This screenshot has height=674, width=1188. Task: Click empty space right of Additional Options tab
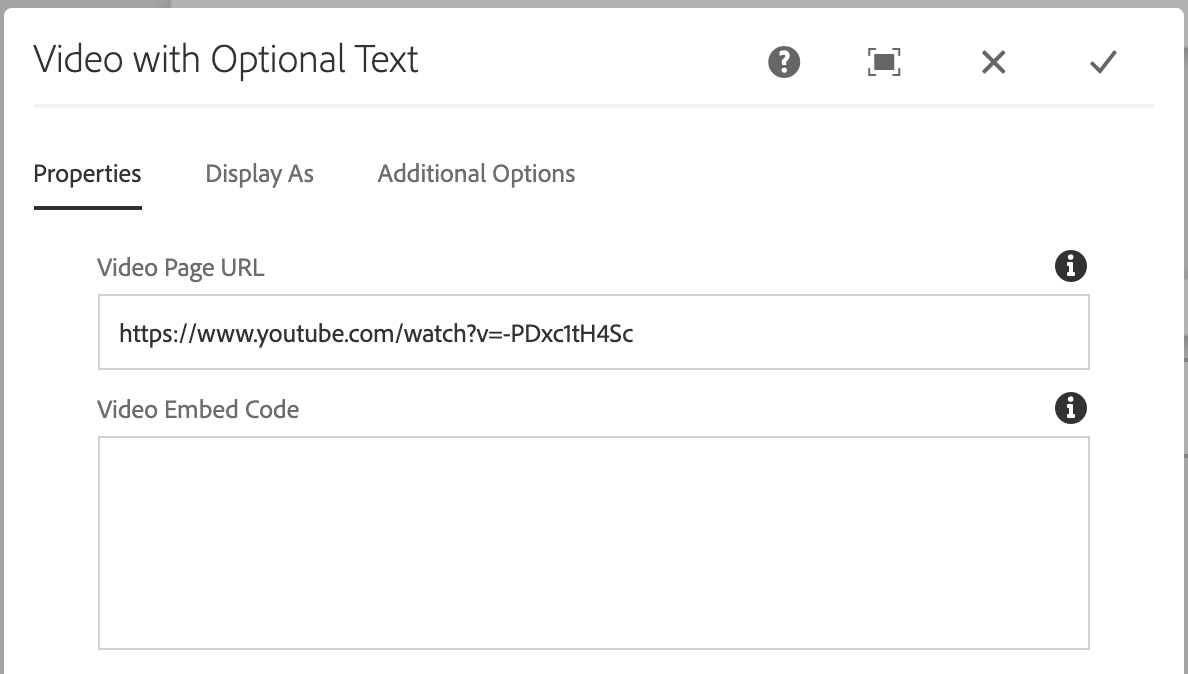click(850, 174)
